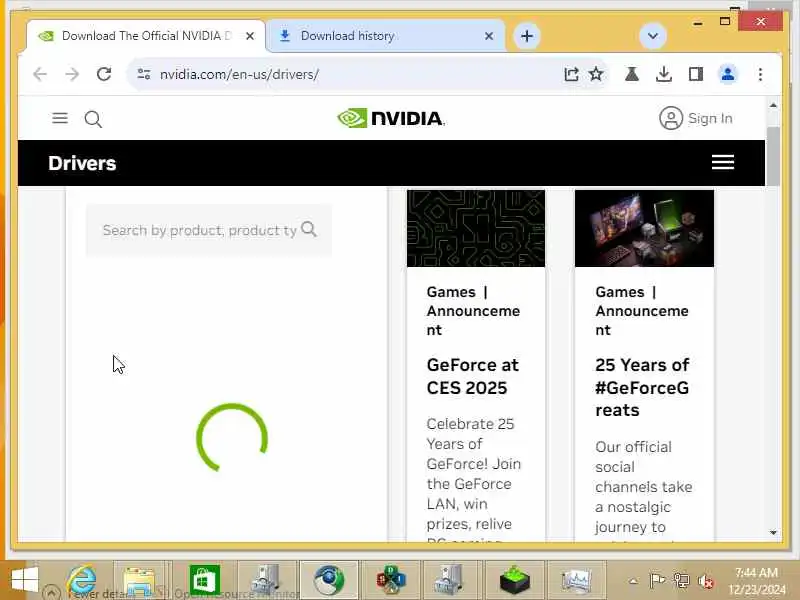Click the page vertical scrollbar thumb
800x600 pixels.
tap(773, 156)
